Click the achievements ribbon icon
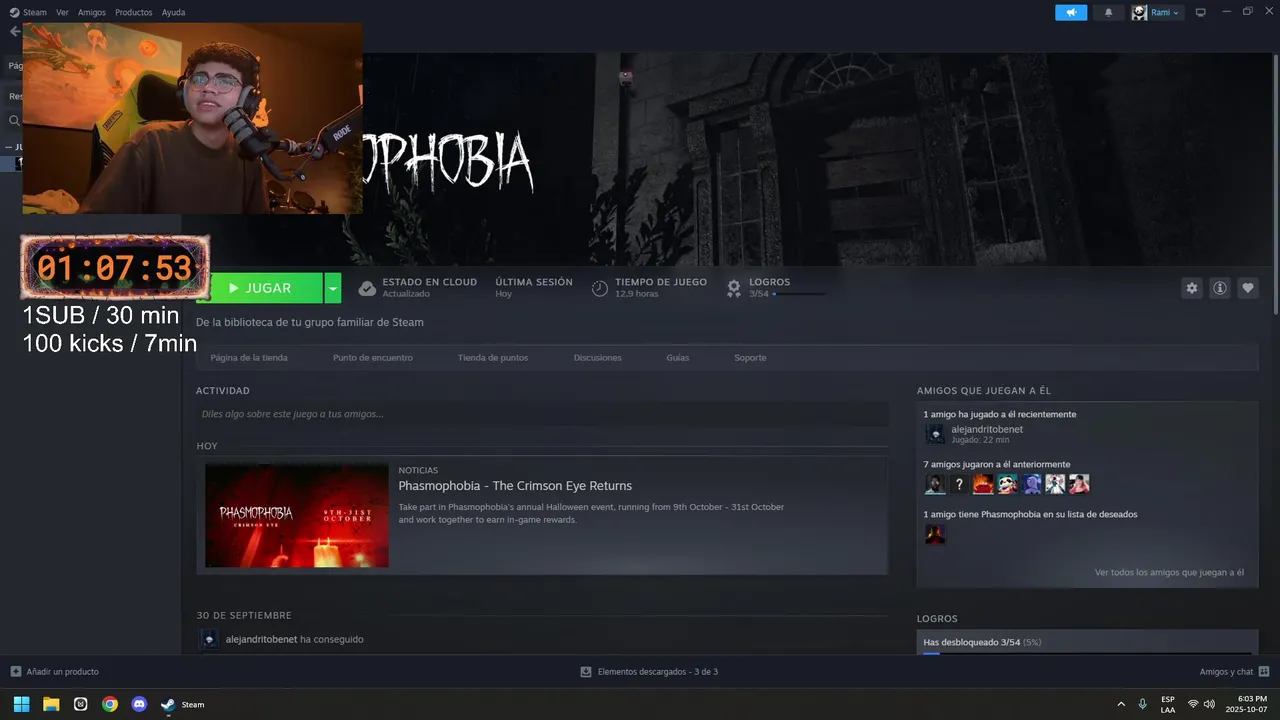The width and height of the screenshot is (1280, 720). click(734, 288)
